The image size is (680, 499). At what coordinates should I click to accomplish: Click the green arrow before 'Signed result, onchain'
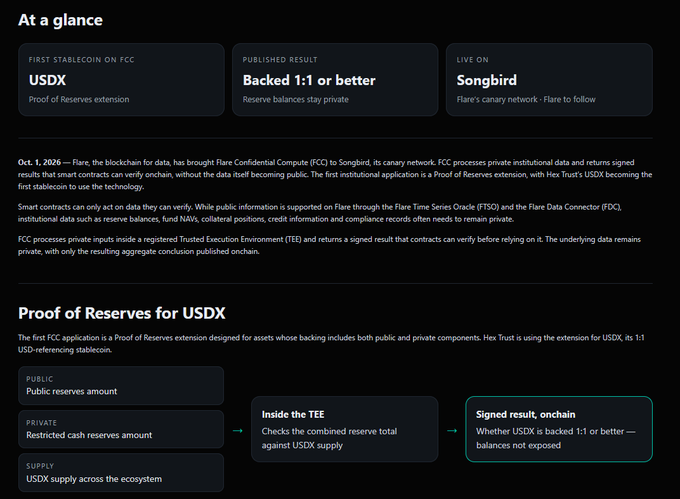click(x=452, y=431)
